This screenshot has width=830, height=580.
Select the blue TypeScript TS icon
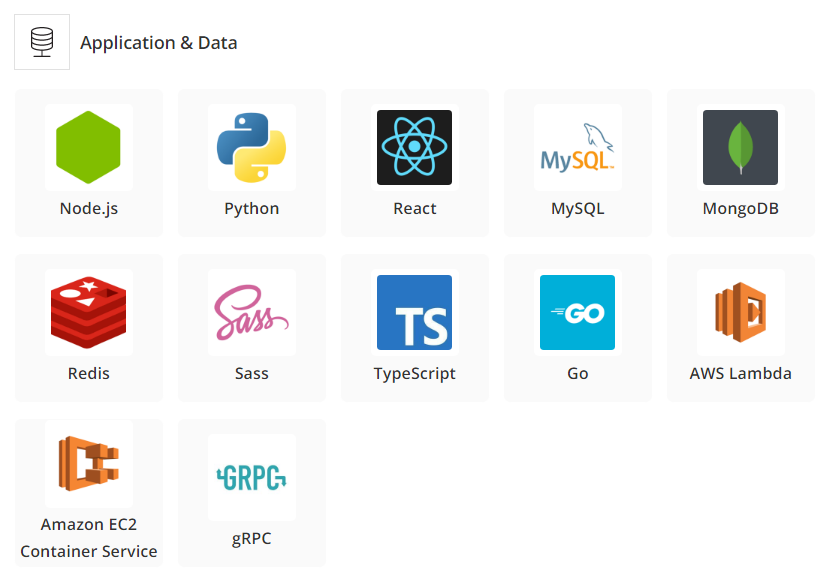[x=414, y=312]
